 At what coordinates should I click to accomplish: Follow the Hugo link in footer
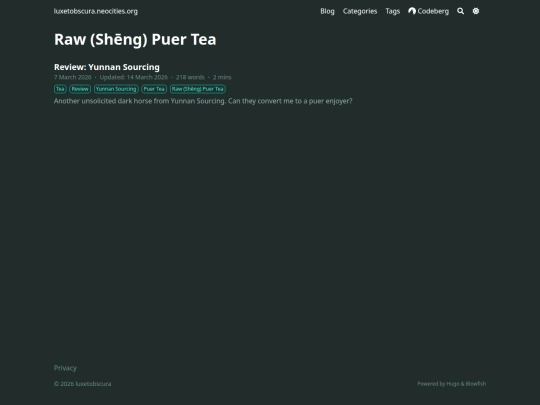tap(453, 384)
